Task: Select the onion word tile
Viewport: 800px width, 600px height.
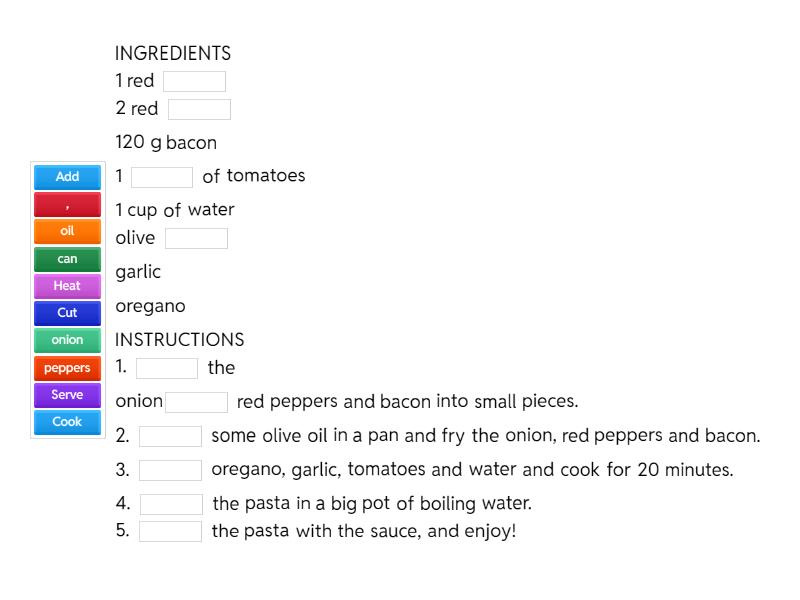Action: point(66,340)
